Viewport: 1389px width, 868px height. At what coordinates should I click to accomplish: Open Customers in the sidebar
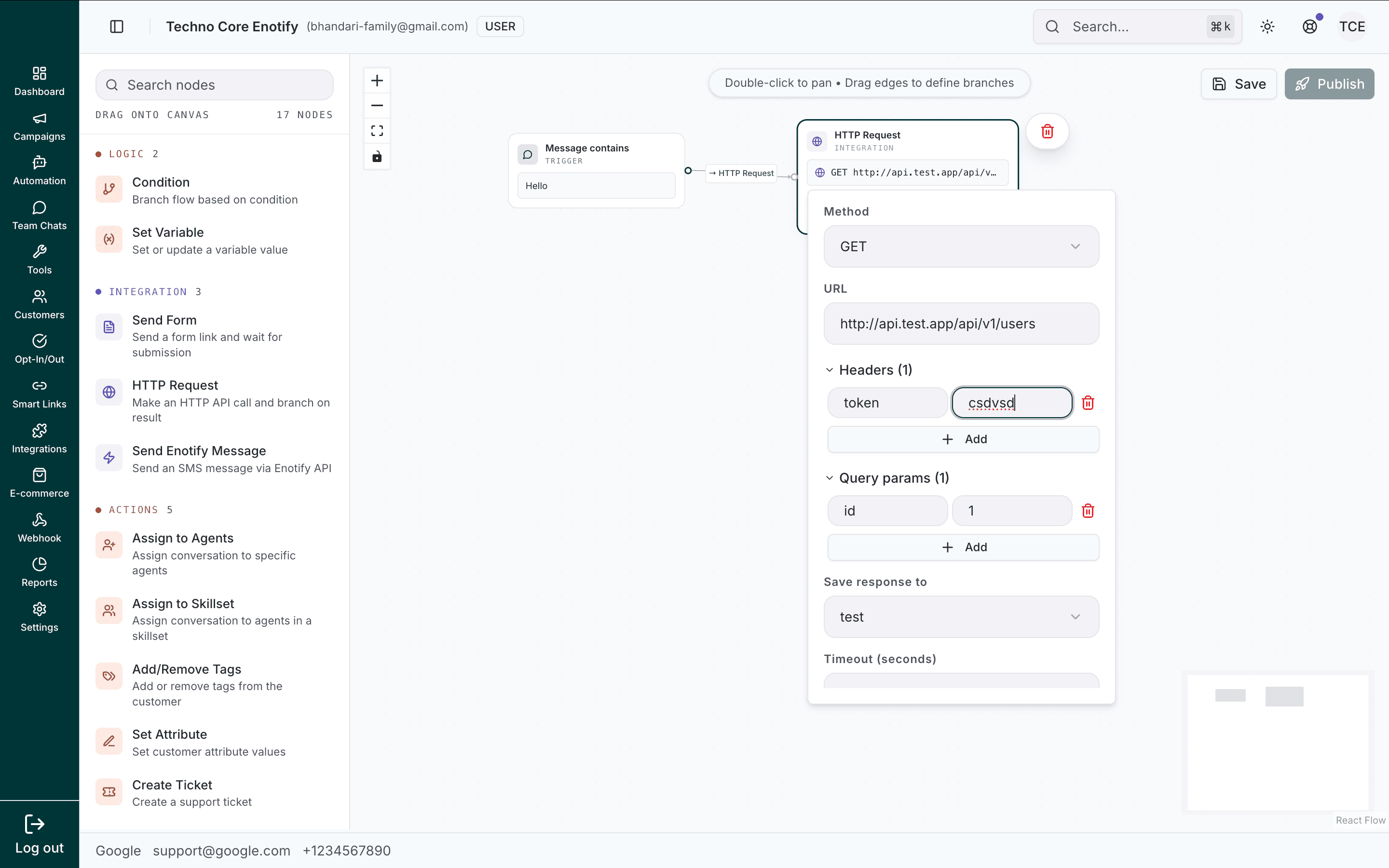point(39,305)
